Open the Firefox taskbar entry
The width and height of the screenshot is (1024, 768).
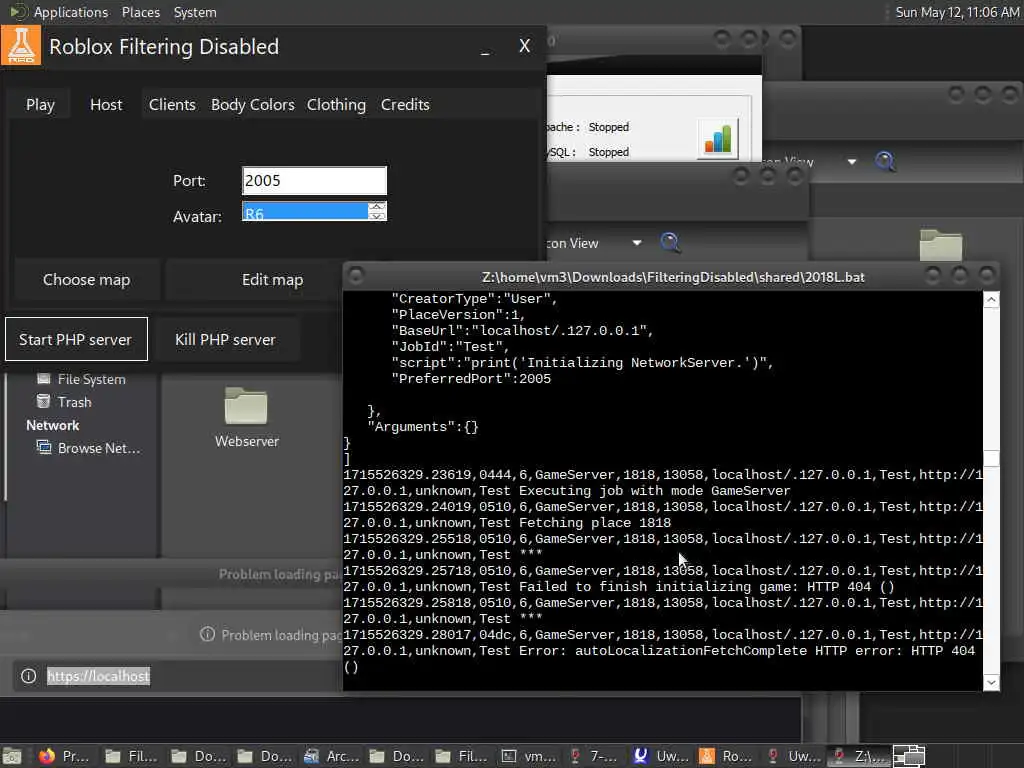(x=63, y=756)
